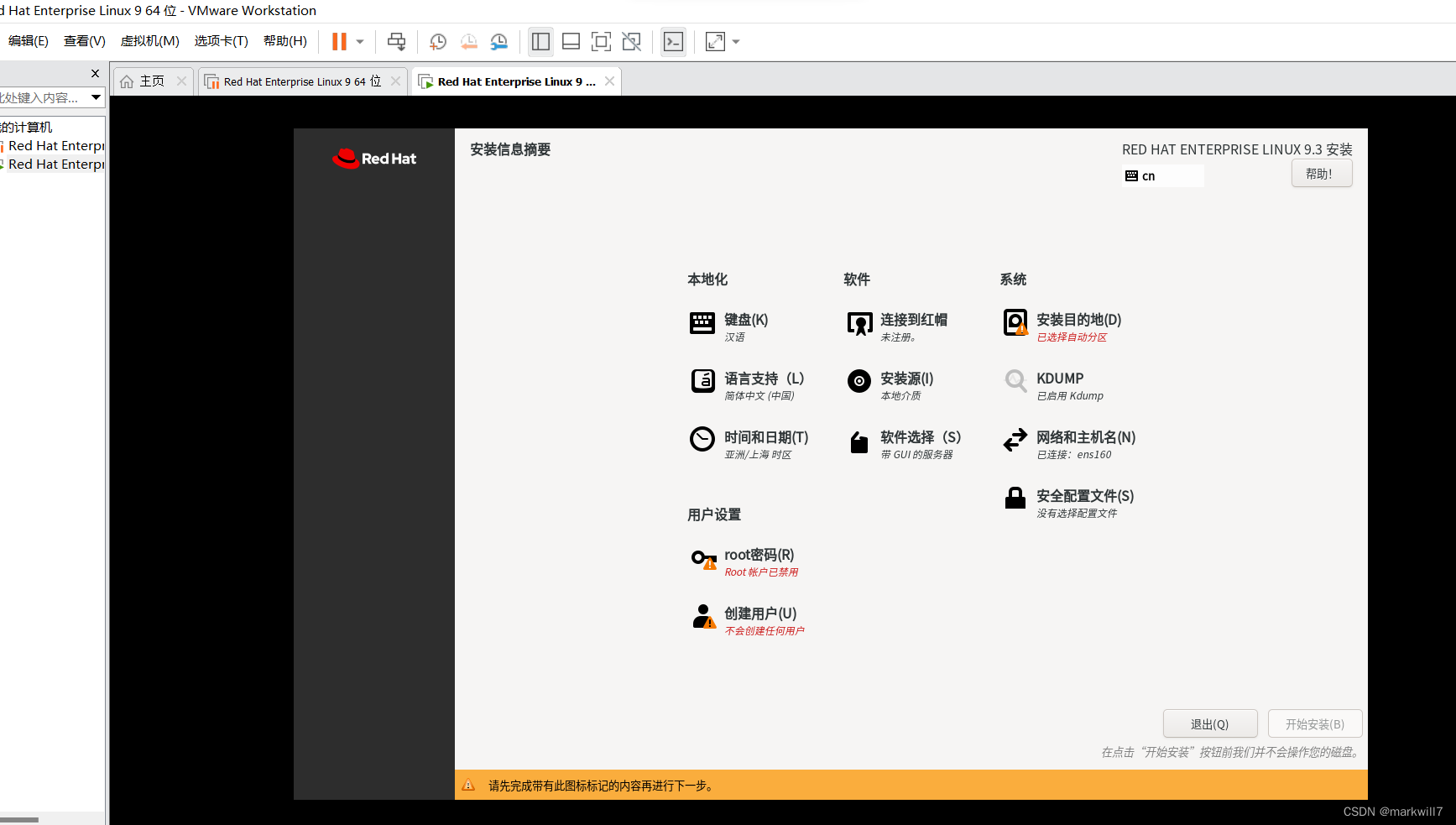Close the active Red Hat Enterprise Linux 9 ... tab
Image resolution: width=1456 pixels, height=825 pixels.
pyautogui.click(x=610, y=81)
